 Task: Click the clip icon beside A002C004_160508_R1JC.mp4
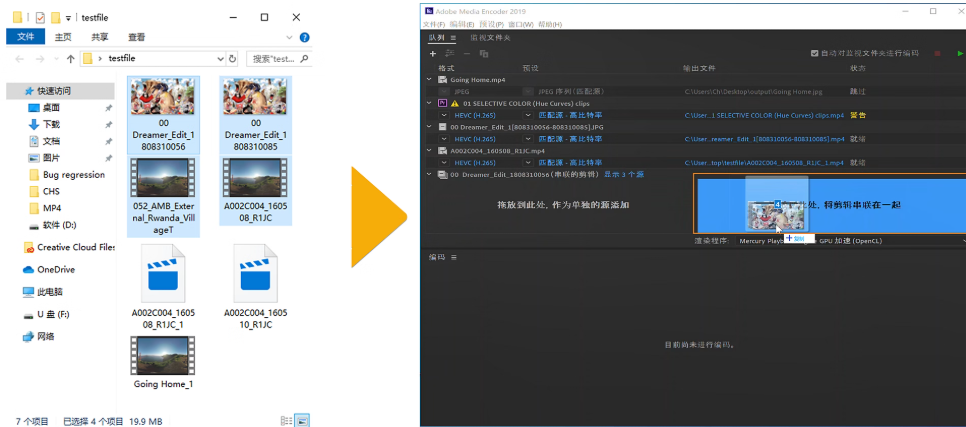coord(442,150)
